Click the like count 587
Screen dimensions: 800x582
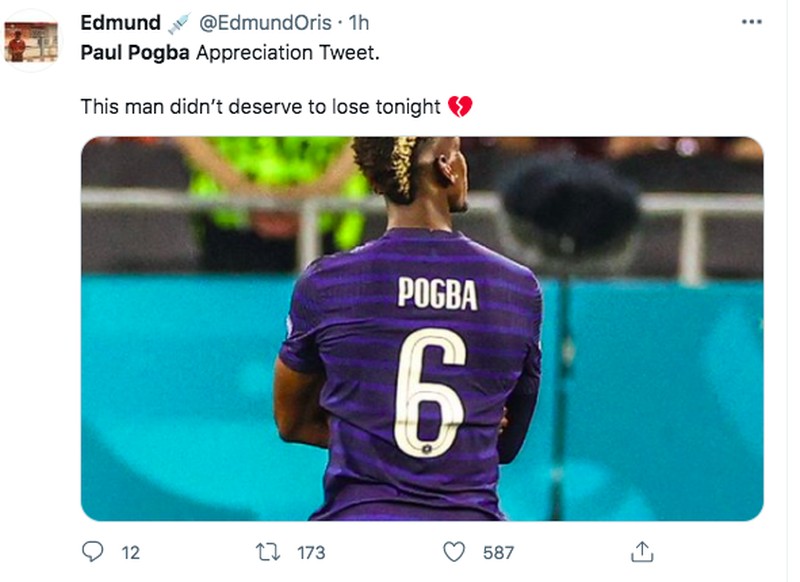point(499,552)
